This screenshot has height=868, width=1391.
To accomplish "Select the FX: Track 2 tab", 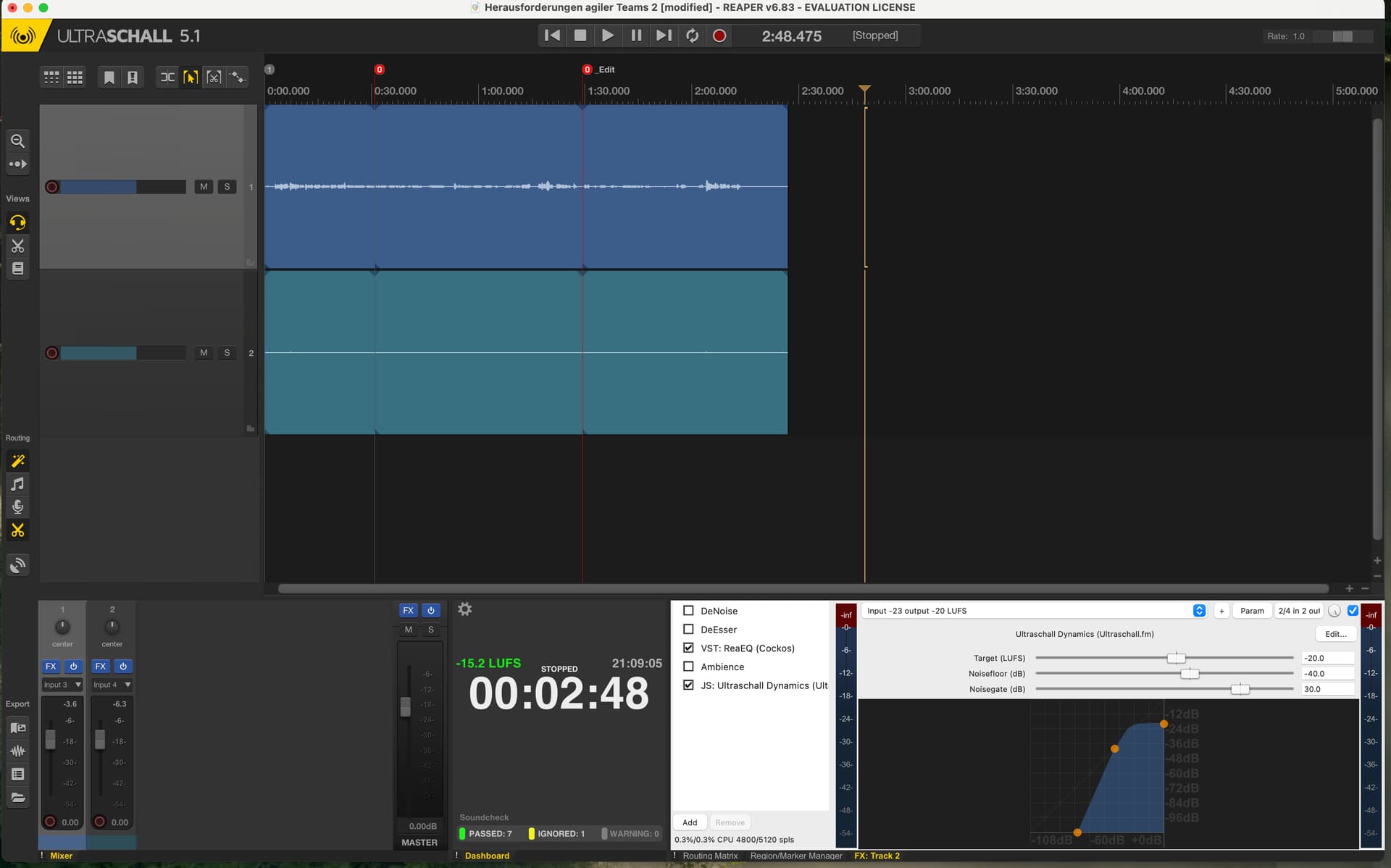I will point(877,856).
